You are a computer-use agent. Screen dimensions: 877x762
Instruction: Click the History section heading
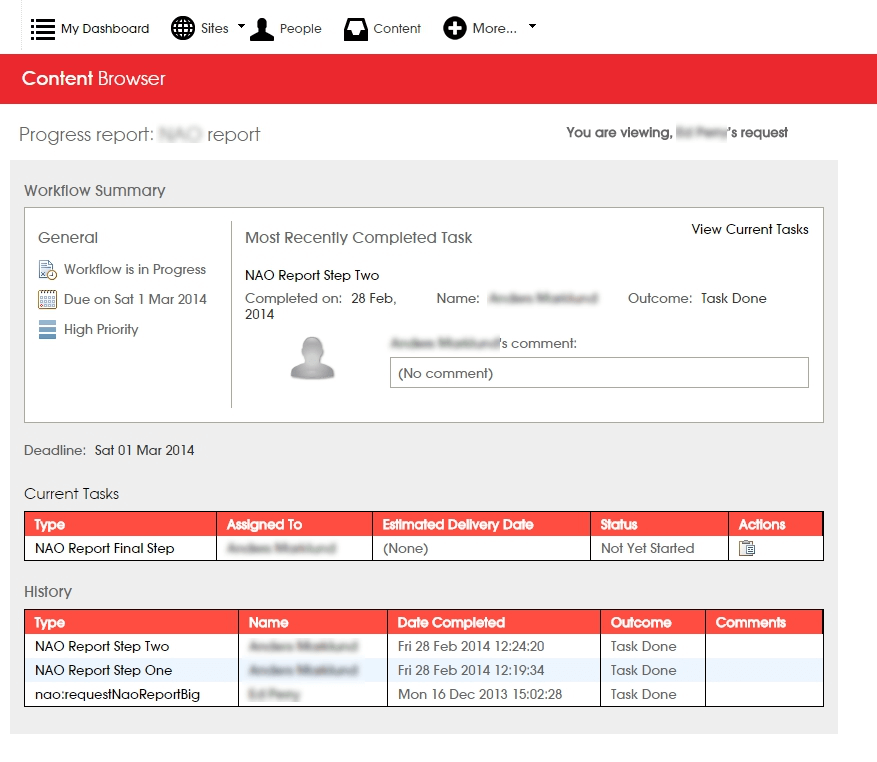48,592
